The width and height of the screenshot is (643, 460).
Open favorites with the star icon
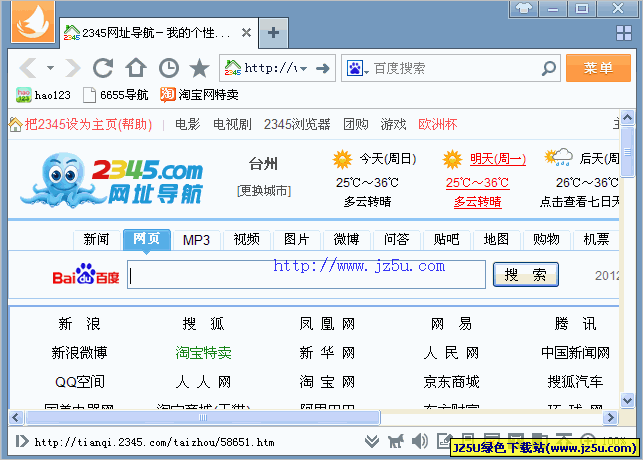point(199,68)
